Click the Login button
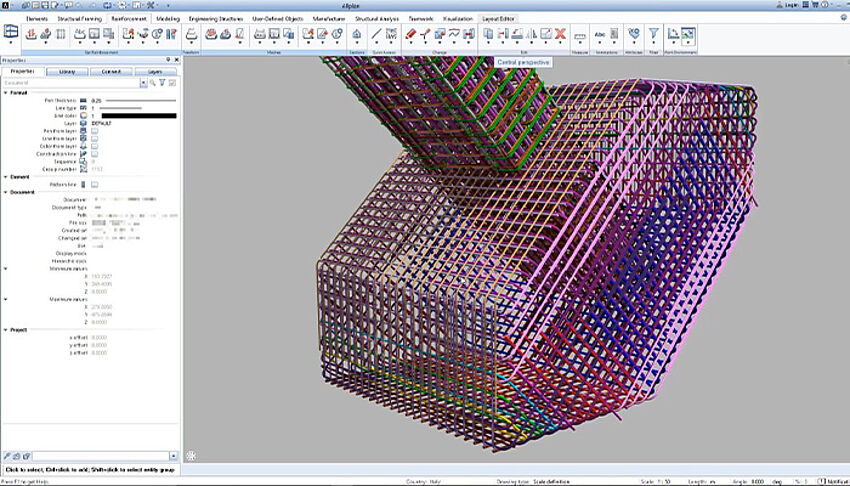Viewport: 850px width, 486px height. point(792,5)
